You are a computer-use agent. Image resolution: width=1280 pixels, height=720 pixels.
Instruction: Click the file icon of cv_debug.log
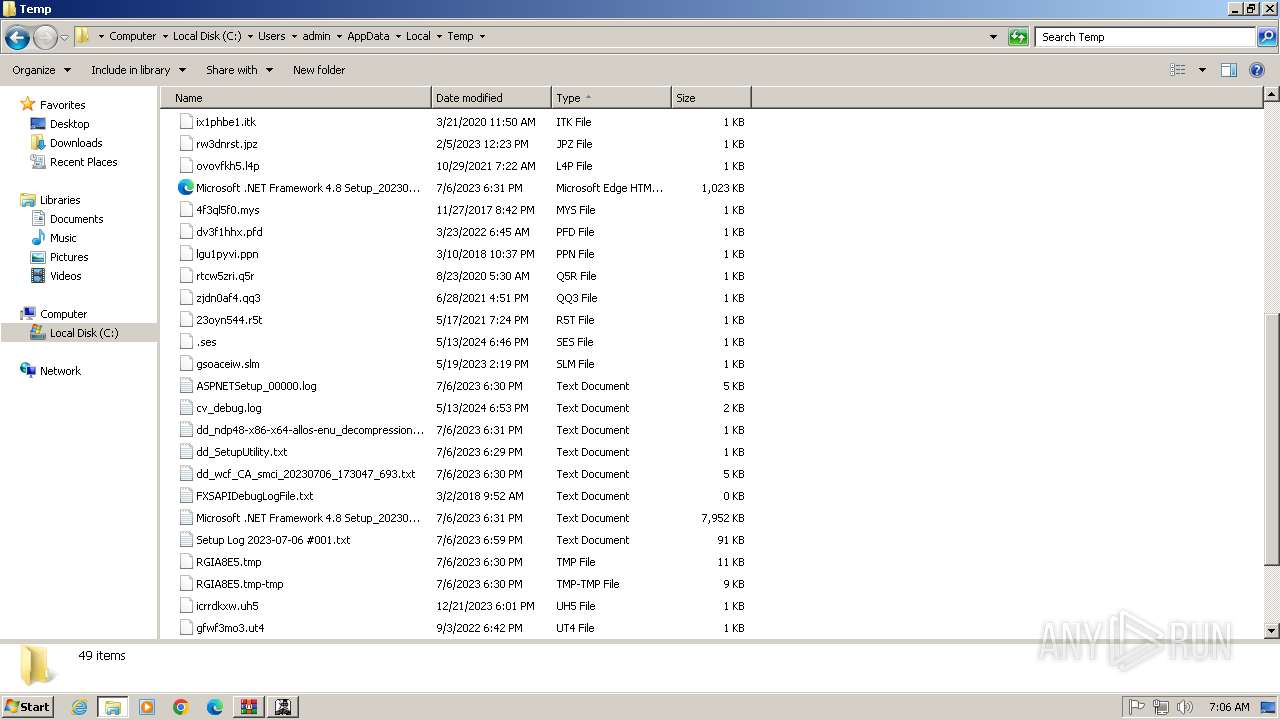tap(186, 407)
